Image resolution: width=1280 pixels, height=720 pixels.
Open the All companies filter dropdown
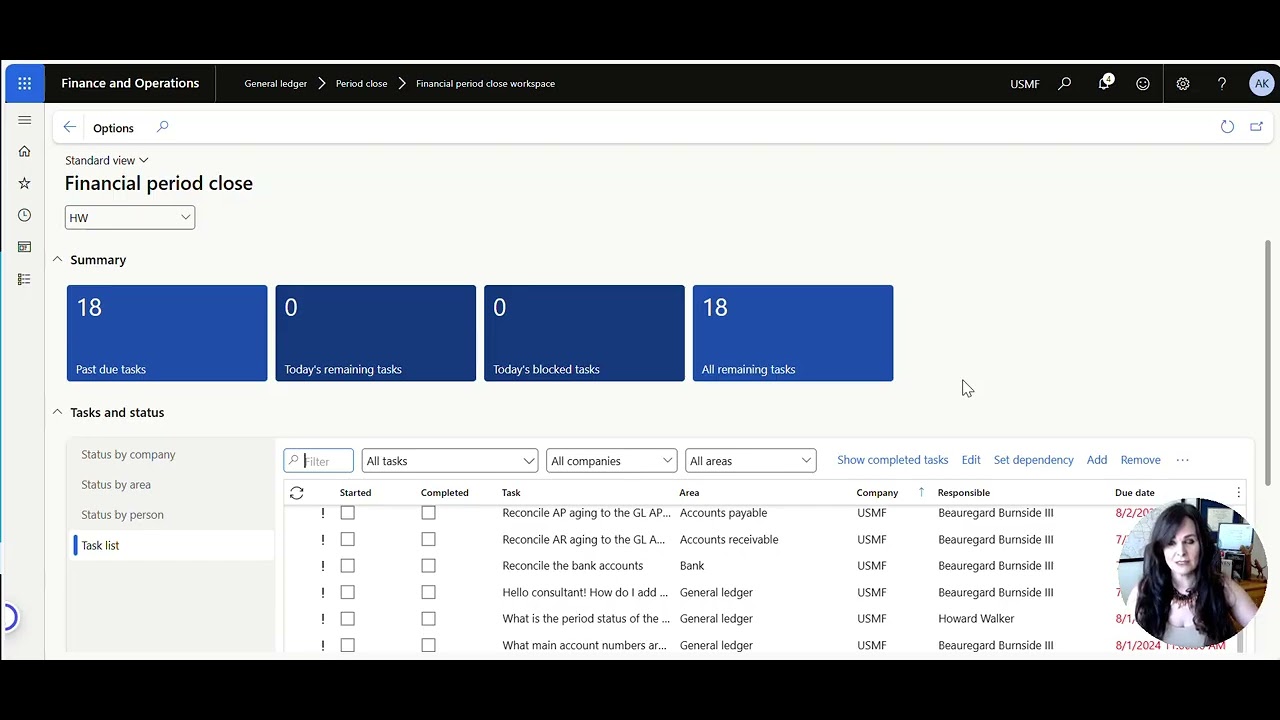click(x=611, y=461)
